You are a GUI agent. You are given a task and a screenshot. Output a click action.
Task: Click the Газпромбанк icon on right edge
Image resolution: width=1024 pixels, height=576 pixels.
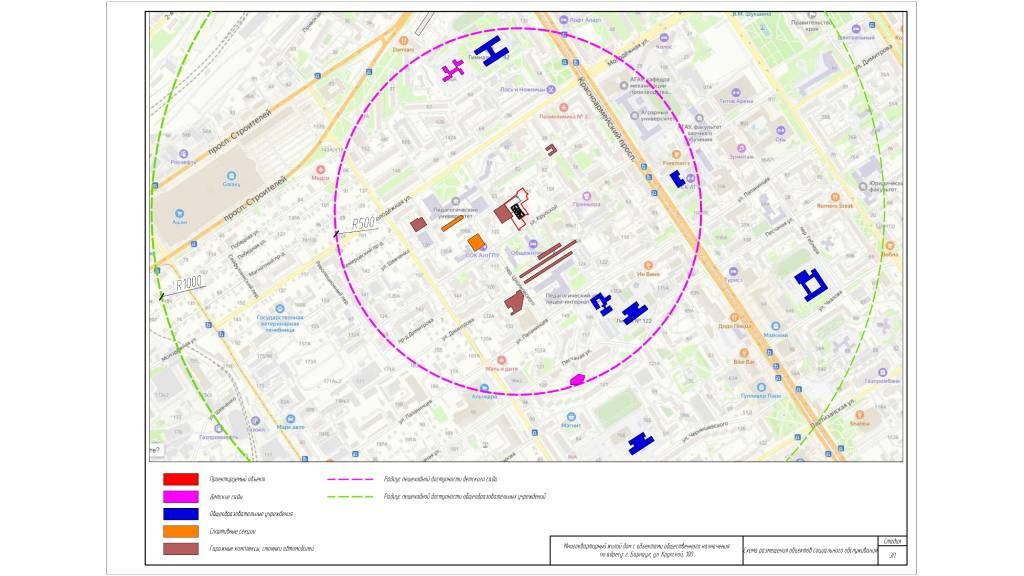pyautogui.click(x=882, y=372)
